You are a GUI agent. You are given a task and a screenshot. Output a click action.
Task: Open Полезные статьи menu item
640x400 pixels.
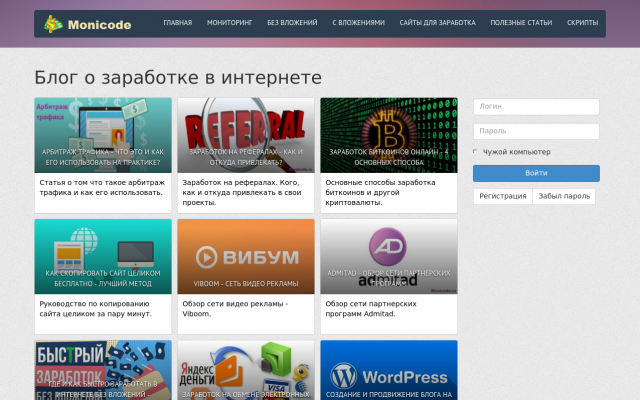tap(521, 23)
